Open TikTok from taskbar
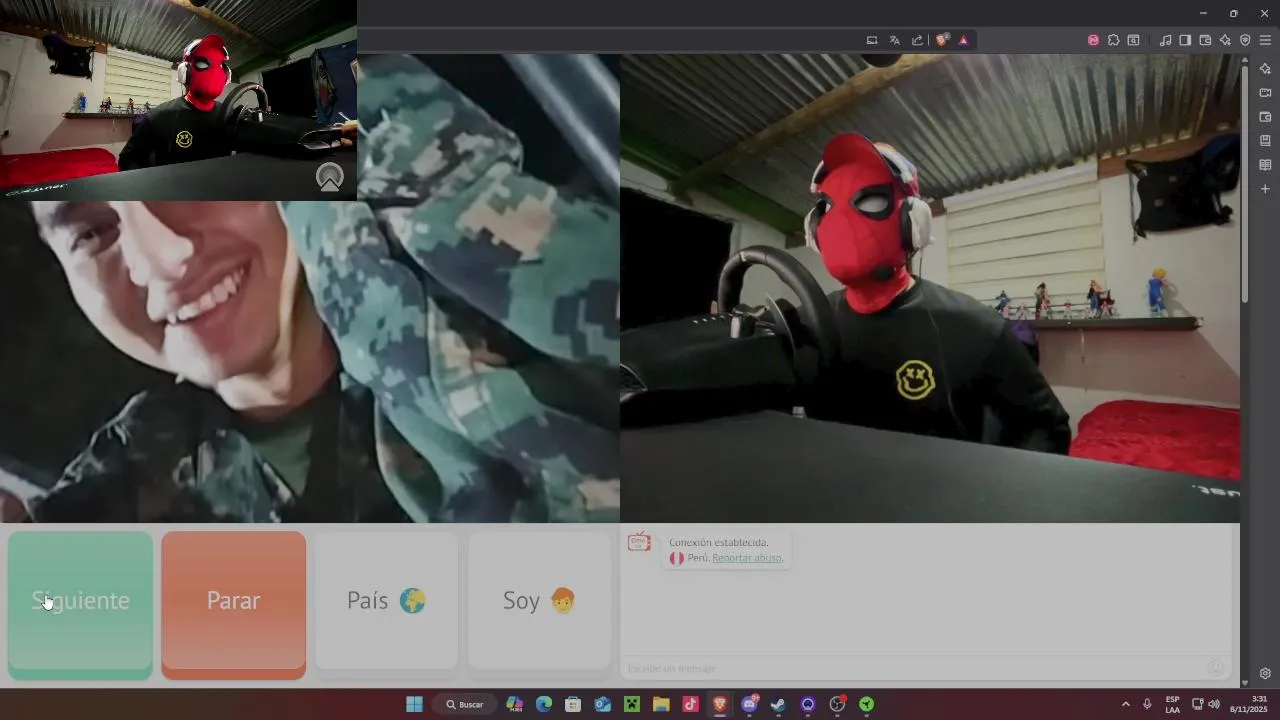Screen dimensions: 1280x720 click(690, 704)
